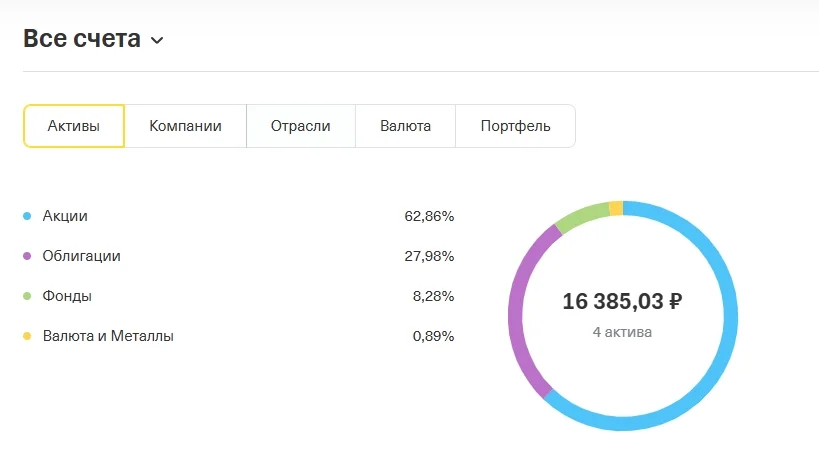
Task: Select the Акции legend row label
Action: [x=65, y=216]
